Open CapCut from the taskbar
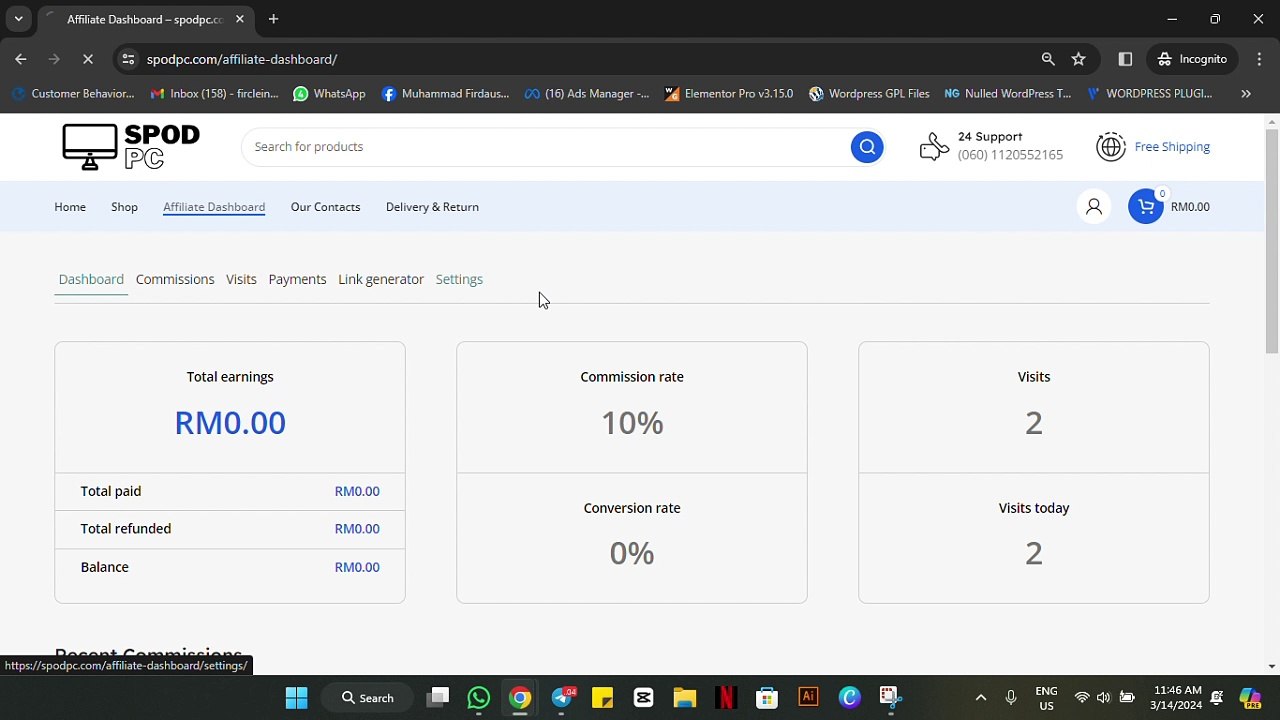 (x=643, y=697)
